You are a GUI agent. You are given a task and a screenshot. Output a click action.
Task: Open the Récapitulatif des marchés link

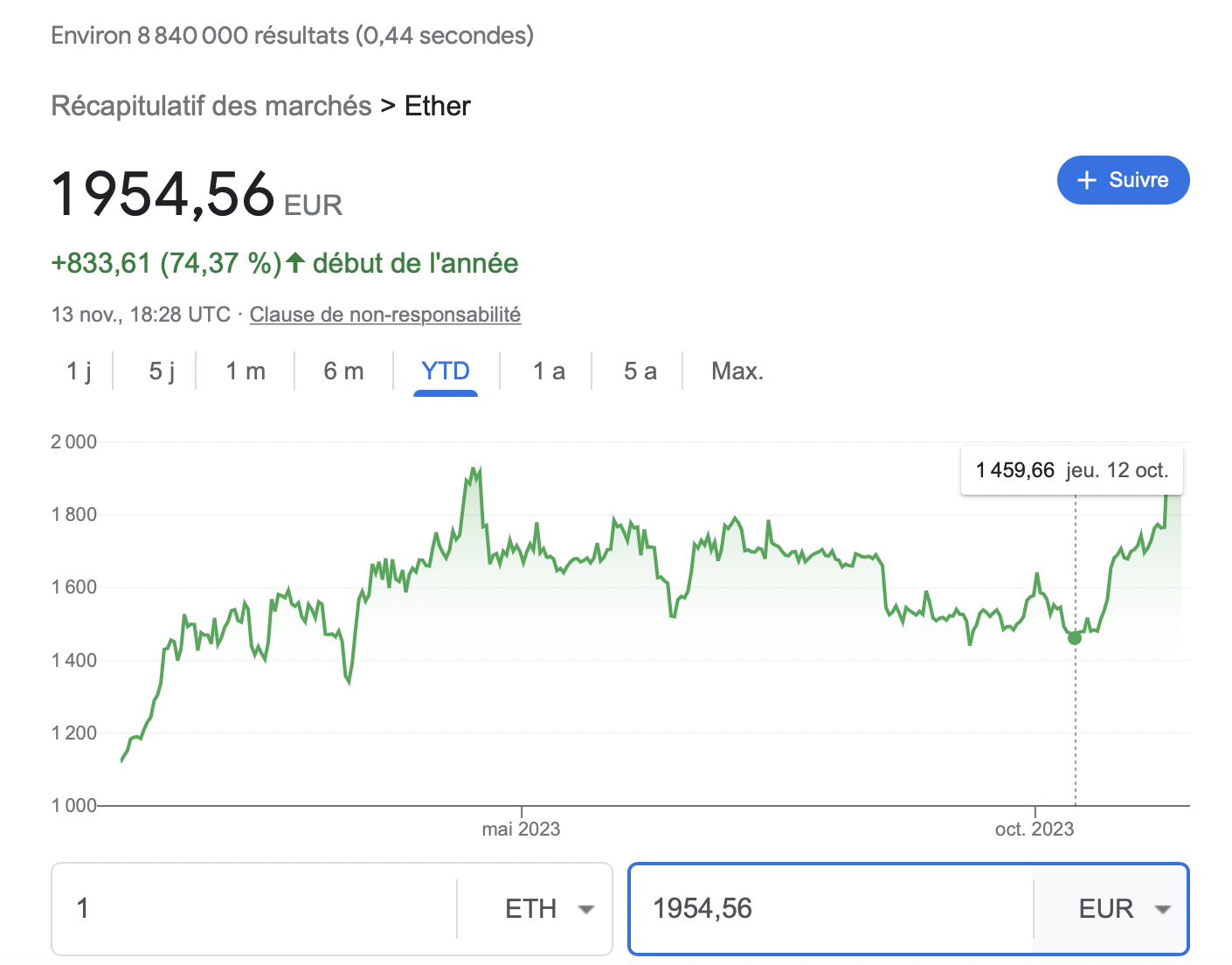pos(211,106)
